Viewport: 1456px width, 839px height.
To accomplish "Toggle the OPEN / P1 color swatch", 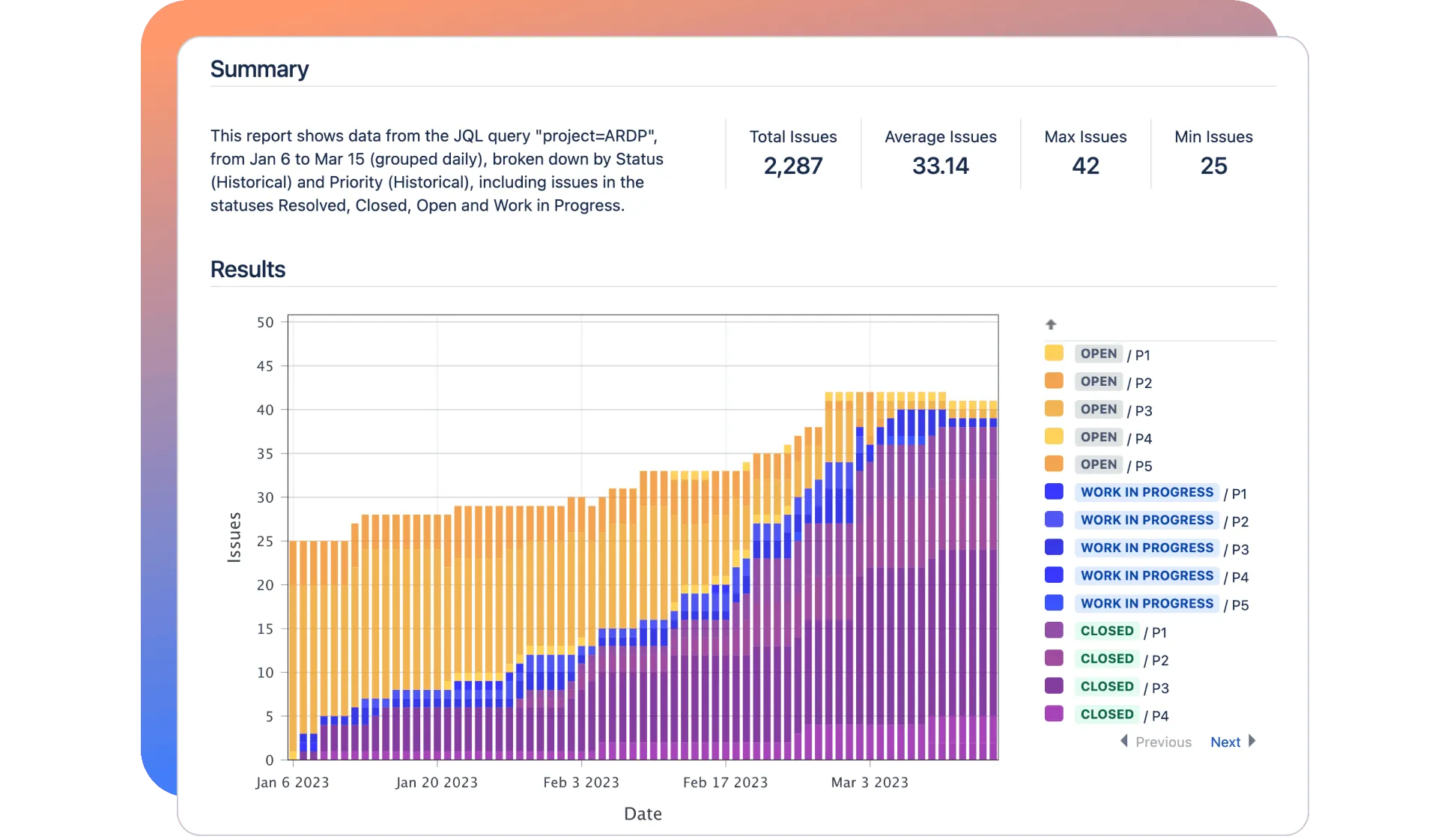I will coord(1054,353).
